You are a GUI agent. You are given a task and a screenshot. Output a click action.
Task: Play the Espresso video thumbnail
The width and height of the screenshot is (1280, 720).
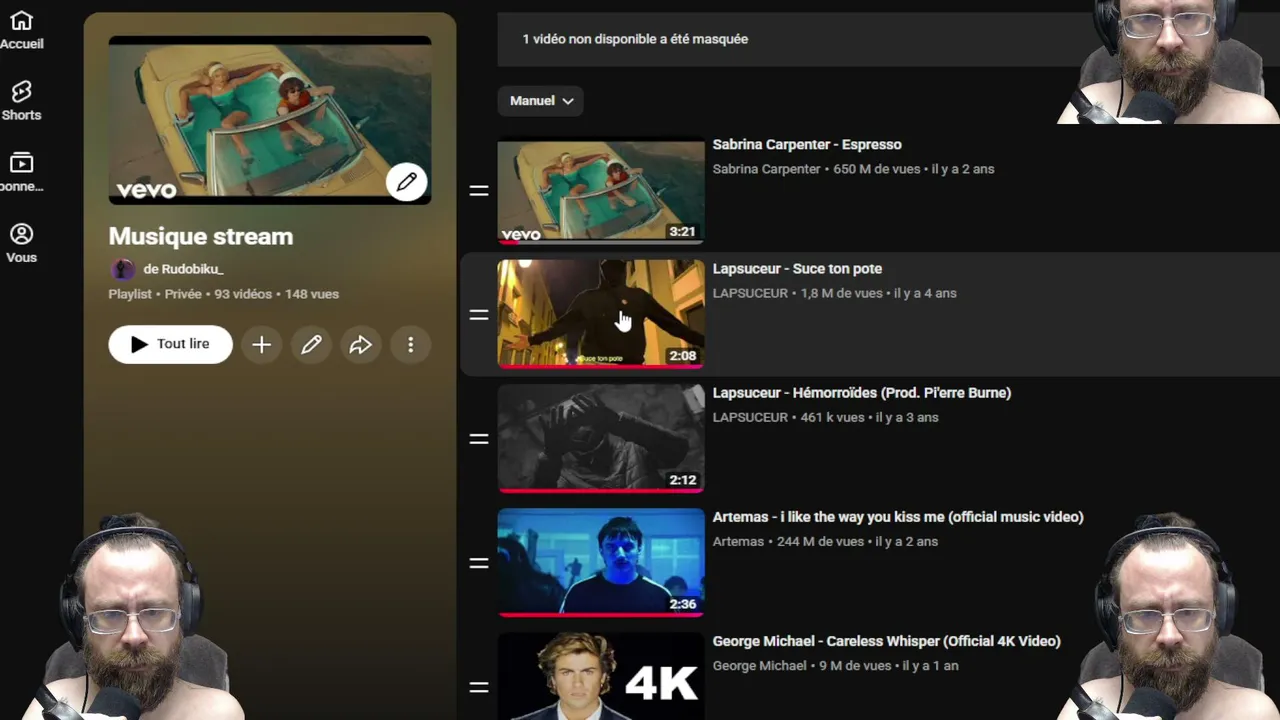[x=601, y=190]
